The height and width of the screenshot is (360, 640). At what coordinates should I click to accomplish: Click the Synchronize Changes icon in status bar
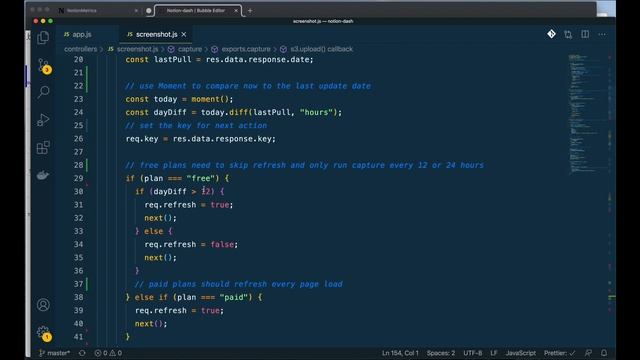(x=82, y=353)
